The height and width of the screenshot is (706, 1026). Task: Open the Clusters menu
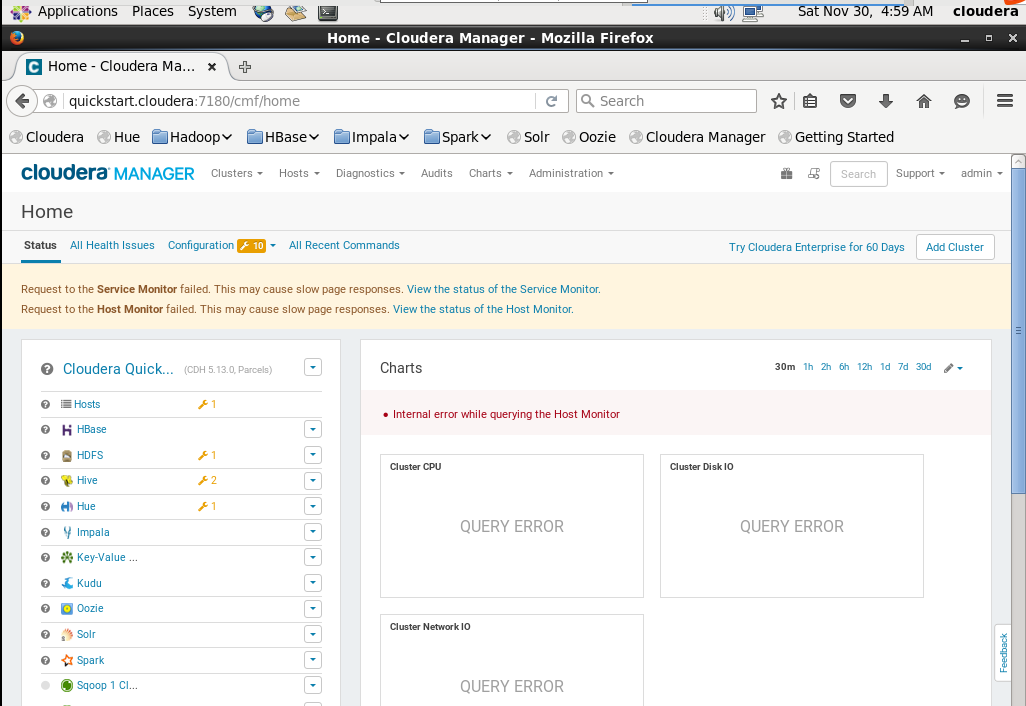coord(237,173)
